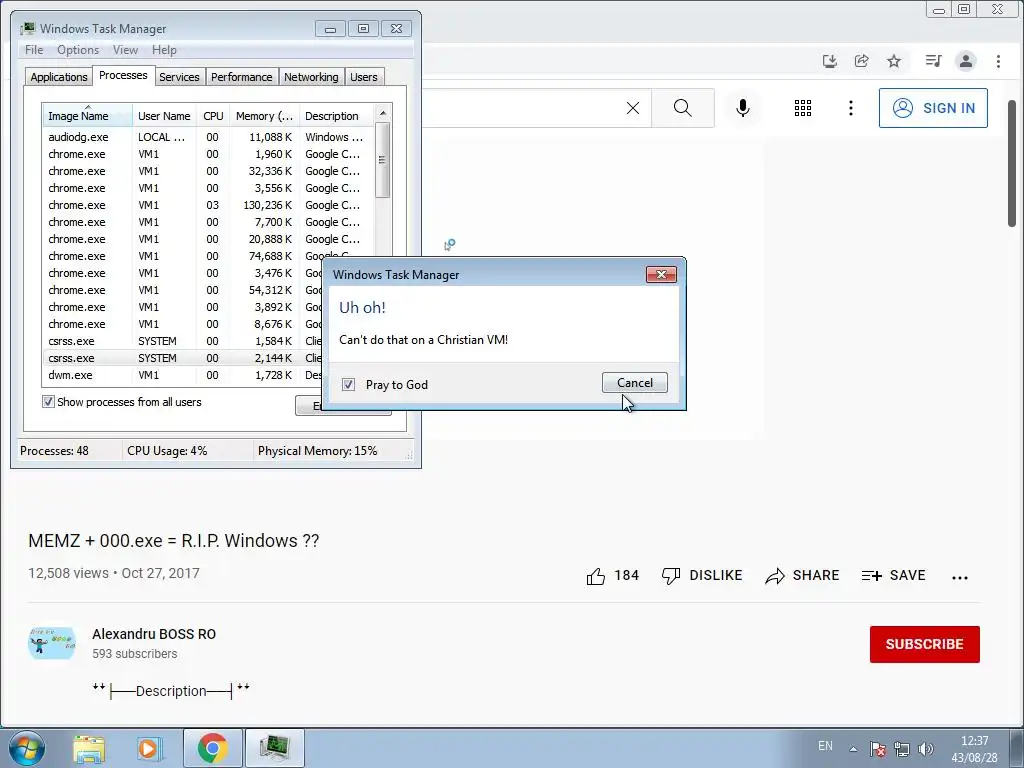
Task: Open the Windows Start orb
Action: [26, 748]
